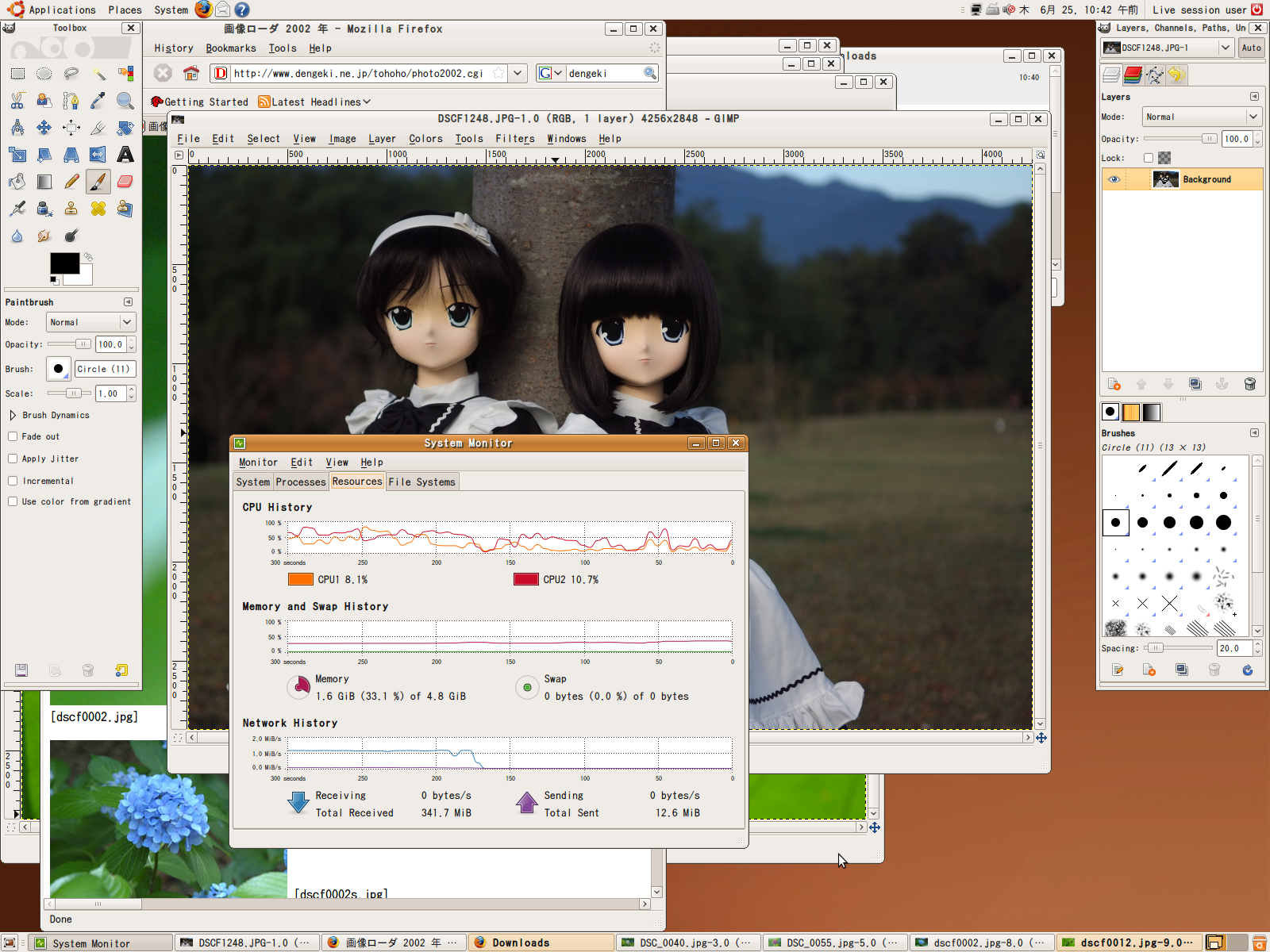This screenshot has height=952, width=1270.
Task: Choose the Move tool in Toolbox
Action: point(44,128)
